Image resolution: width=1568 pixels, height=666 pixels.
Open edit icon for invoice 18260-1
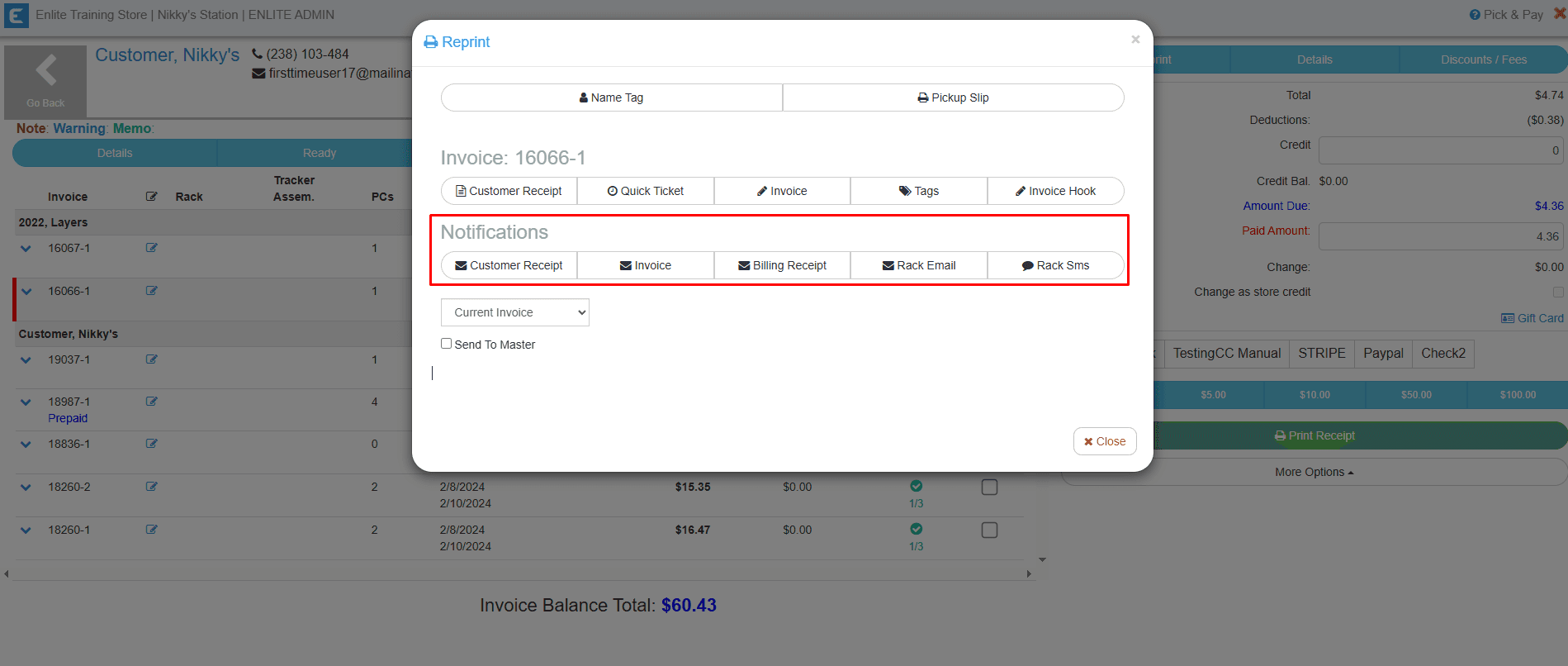tap(152, 530)
